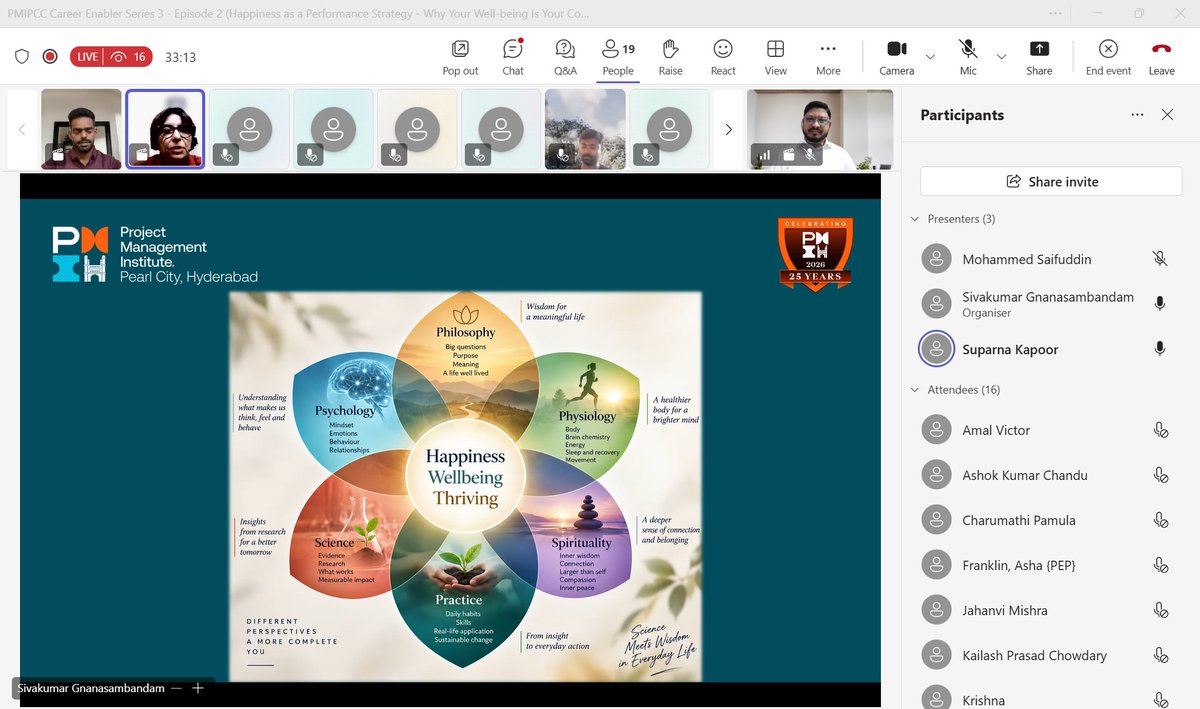Image resolution: width=1200 pixels, height=709 pixels.
Task: Select attendee Charumathi Pamula
Action: click(1050, 520)
